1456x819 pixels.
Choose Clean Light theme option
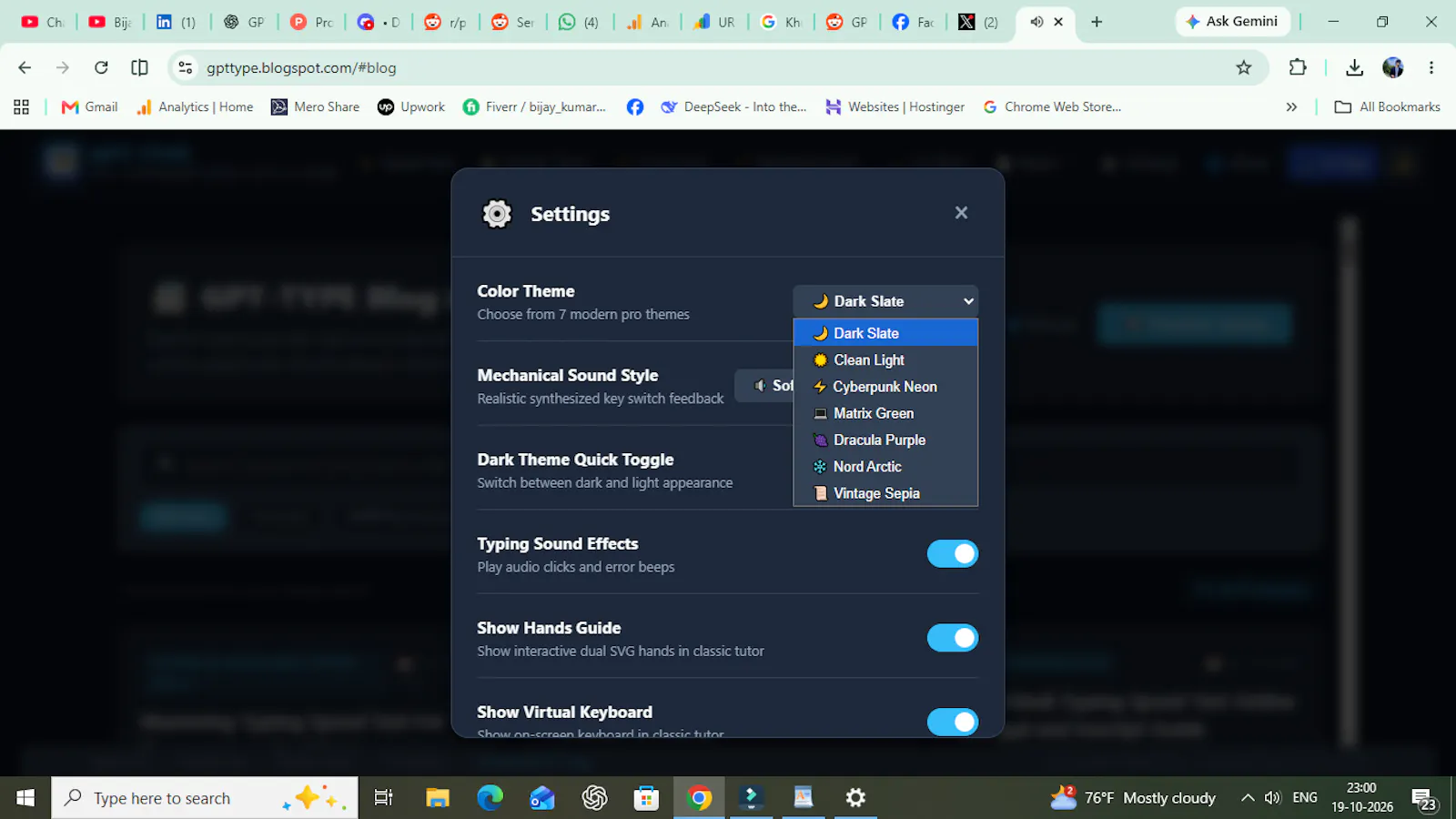(885, 359)
